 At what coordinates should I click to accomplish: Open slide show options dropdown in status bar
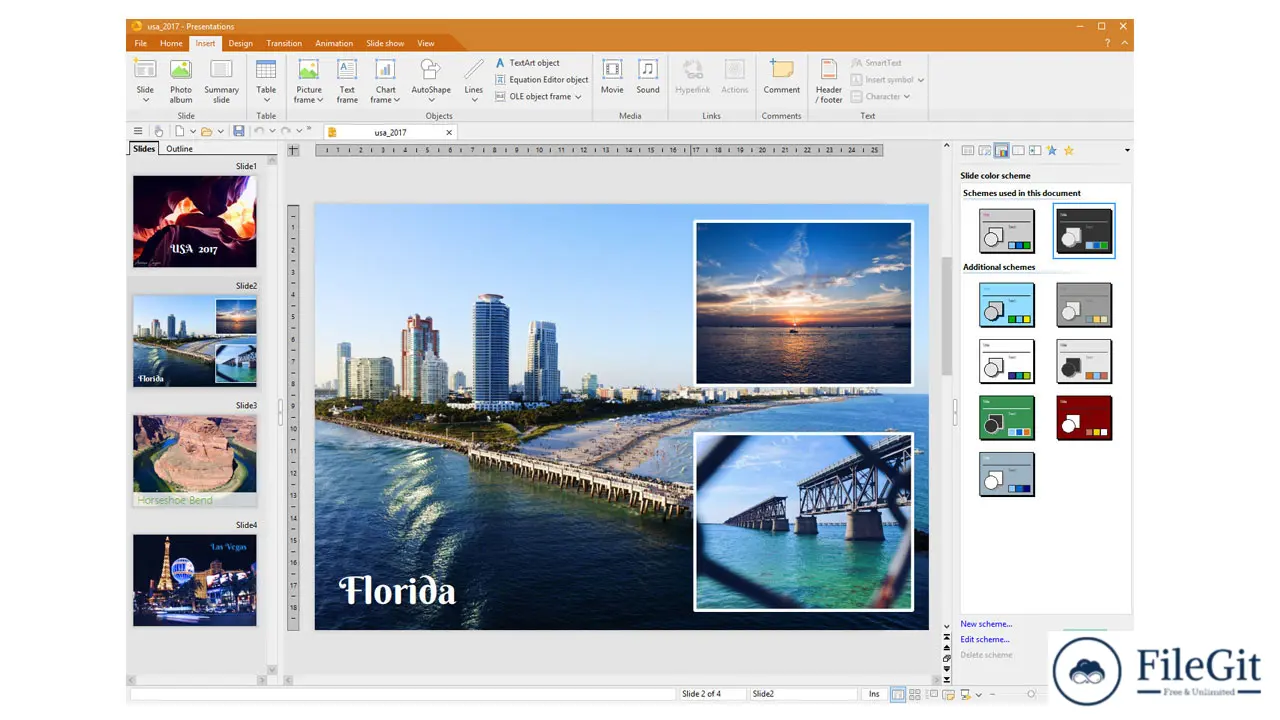[x=978, y=694]
